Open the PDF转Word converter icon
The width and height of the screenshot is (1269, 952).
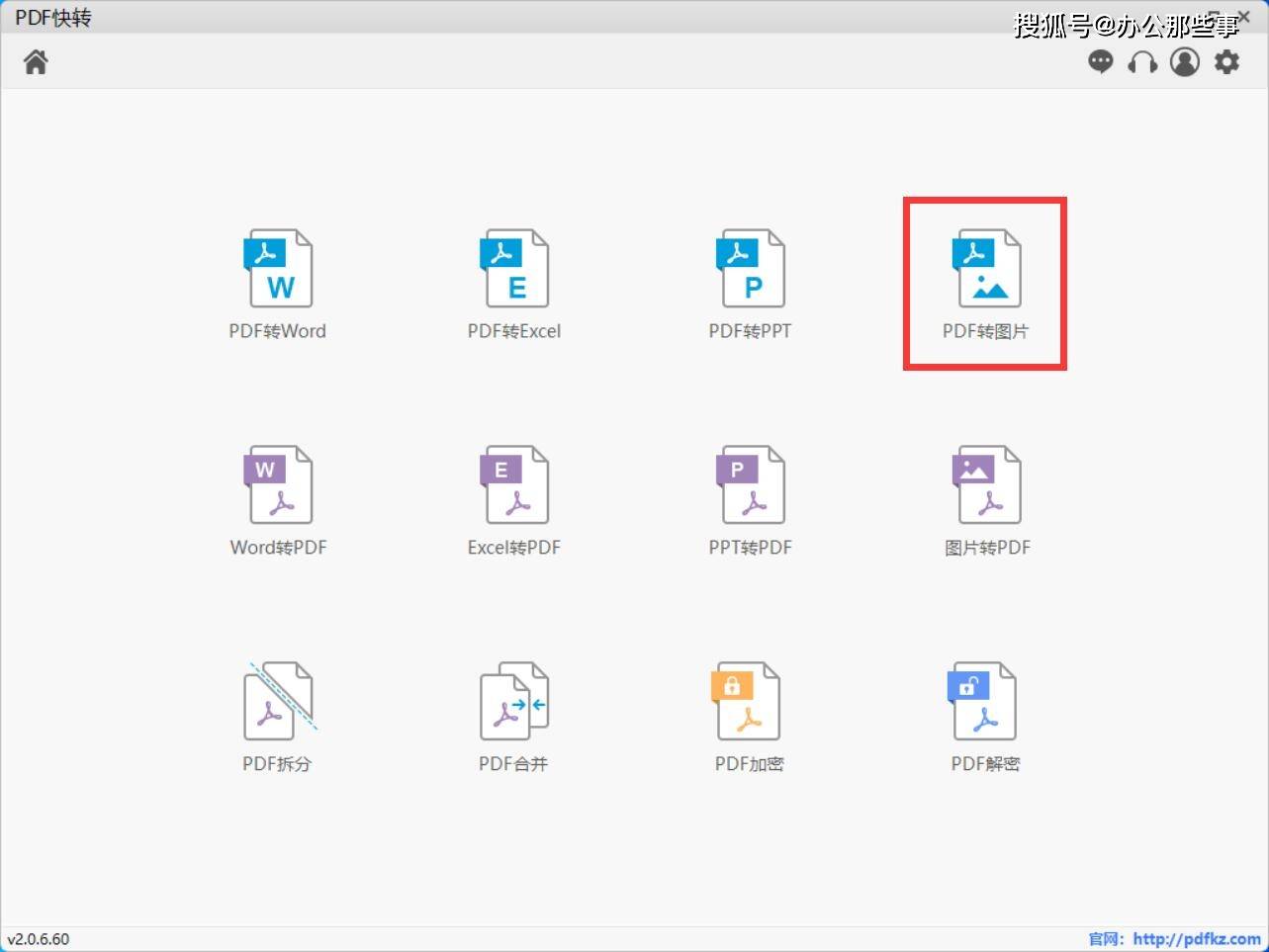point(278,269)
